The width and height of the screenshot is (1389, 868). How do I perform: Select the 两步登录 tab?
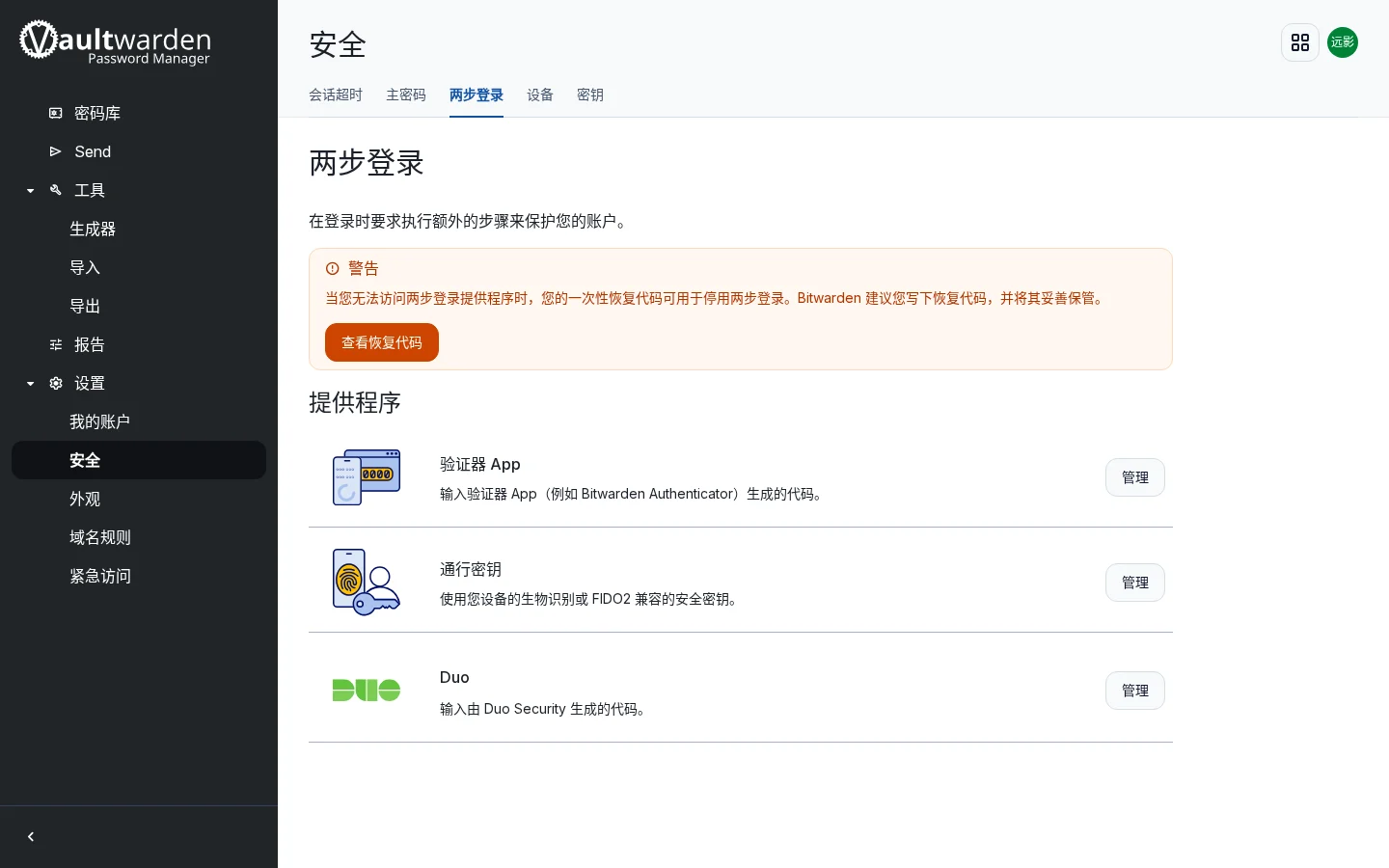pyautogui.click(x=477, y=95)
